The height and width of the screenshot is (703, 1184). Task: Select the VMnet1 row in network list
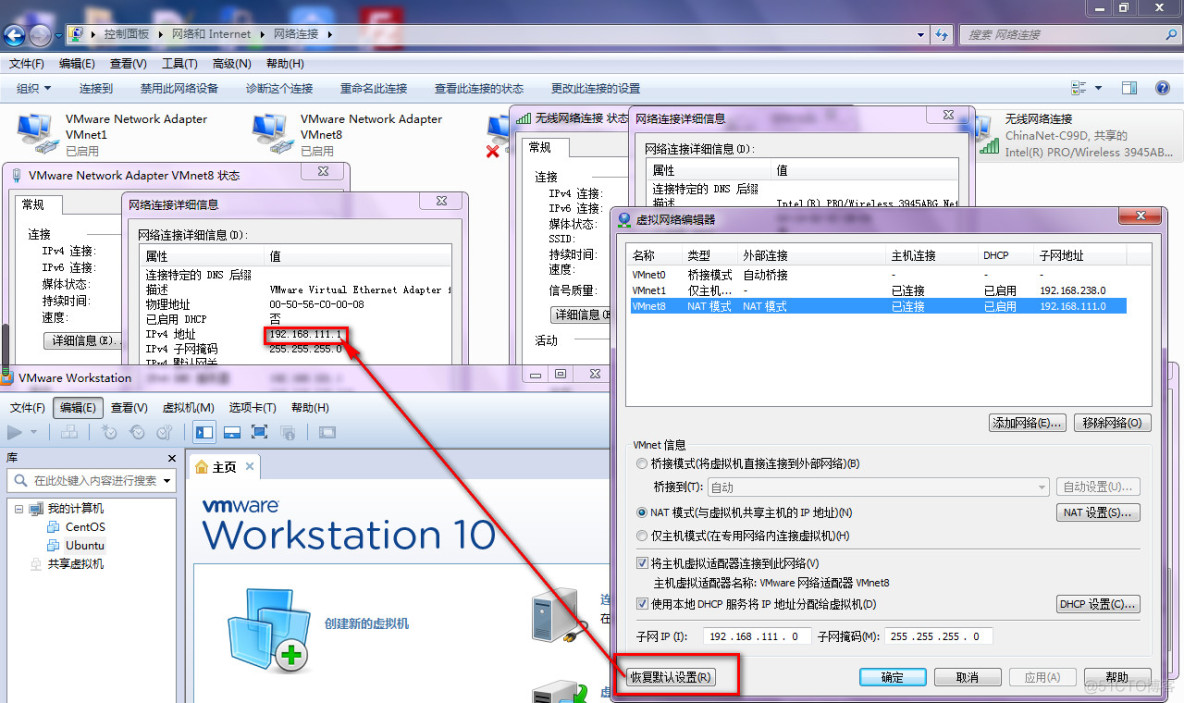tap(877, 291)
